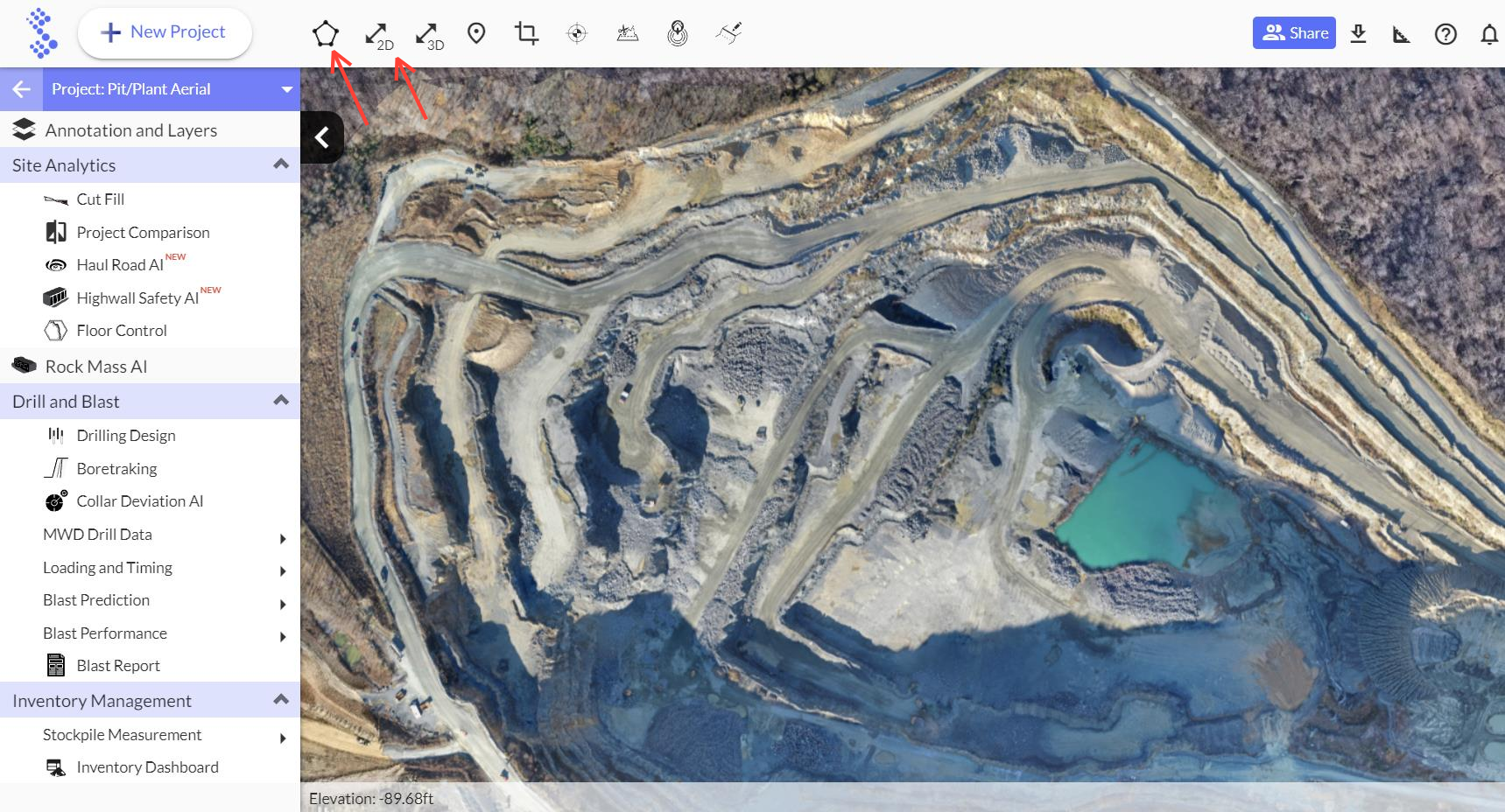The width and height of the screenshot is (1505, 812).
Task: Click the Drill and Blast header
Action: [x=150, y=401]
